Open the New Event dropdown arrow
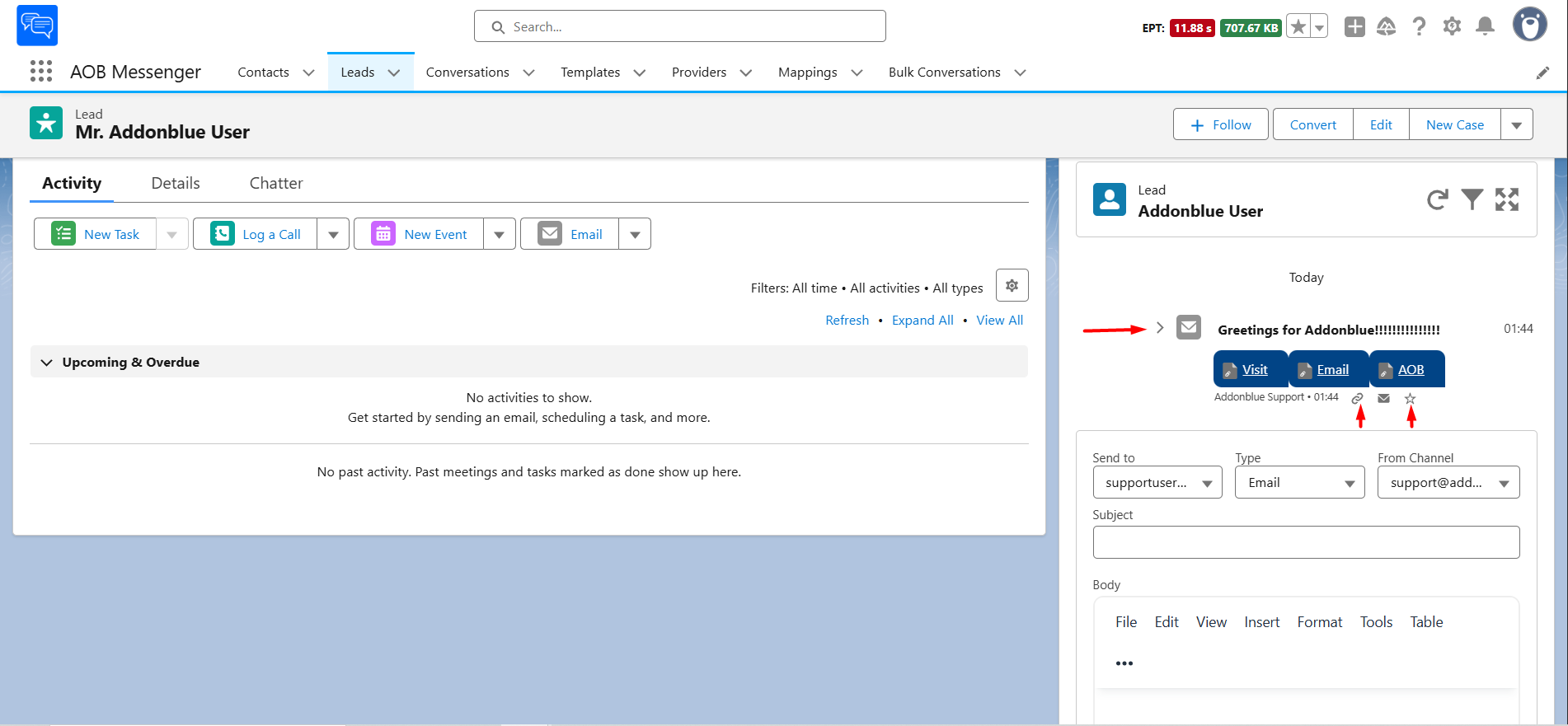 coord(500,234)
